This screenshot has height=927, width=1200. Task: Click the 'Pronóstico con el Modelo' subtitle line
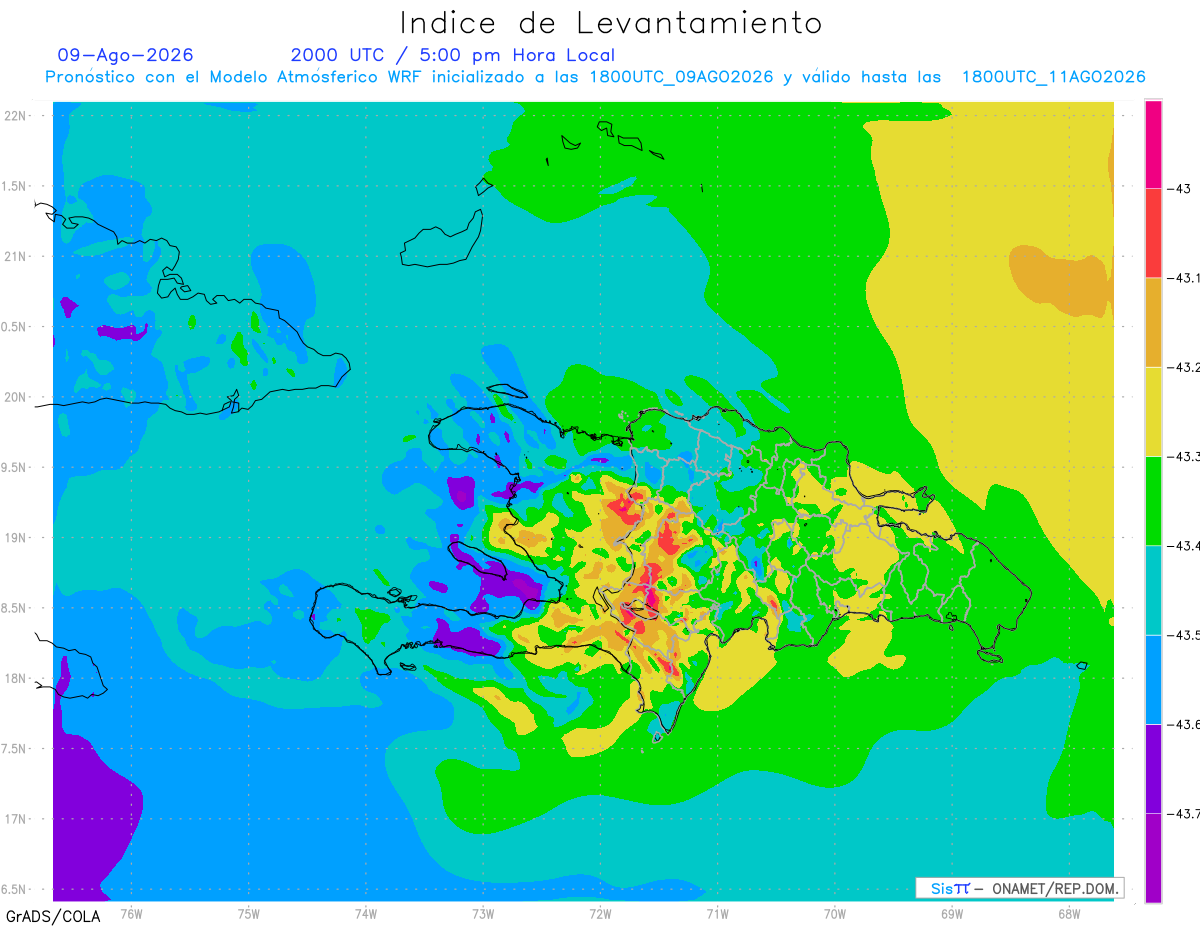tap(596, 77)
